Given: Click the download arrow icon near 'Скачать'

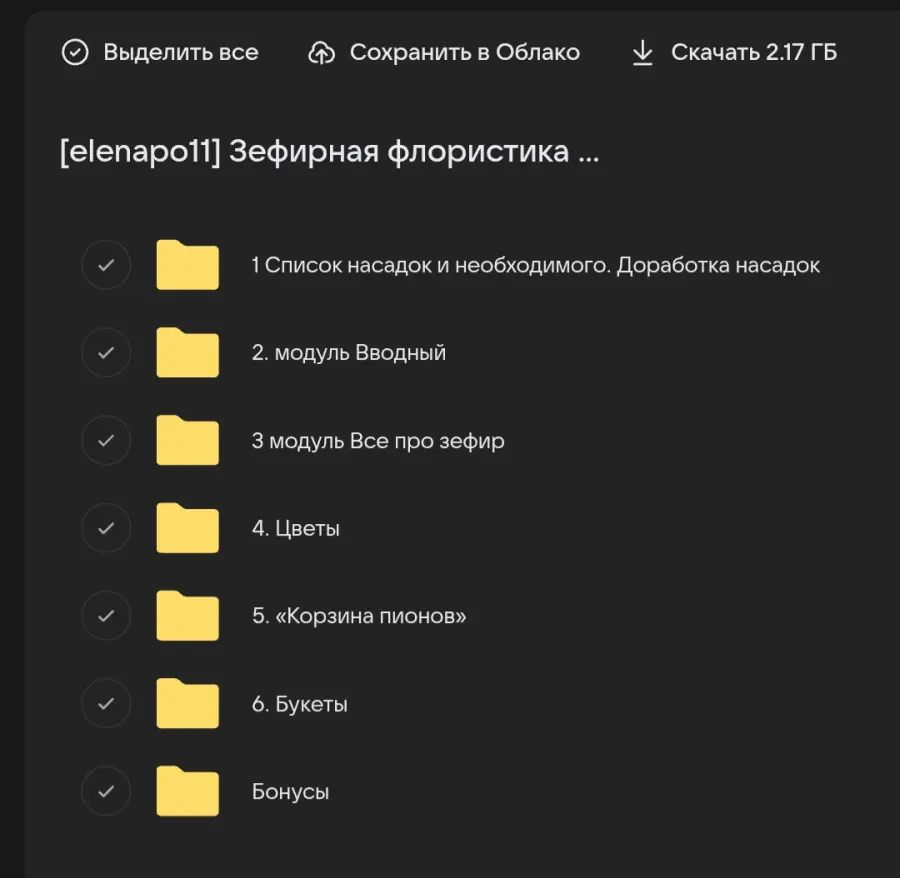Looking at the screenshot, I should click(643, 52).
